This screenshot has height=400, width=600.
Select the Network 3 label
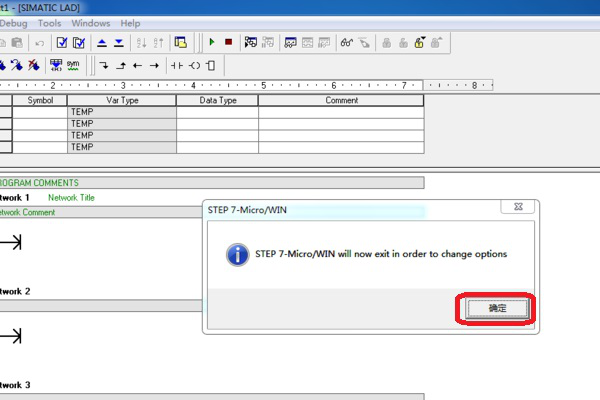tap(15, 385)
